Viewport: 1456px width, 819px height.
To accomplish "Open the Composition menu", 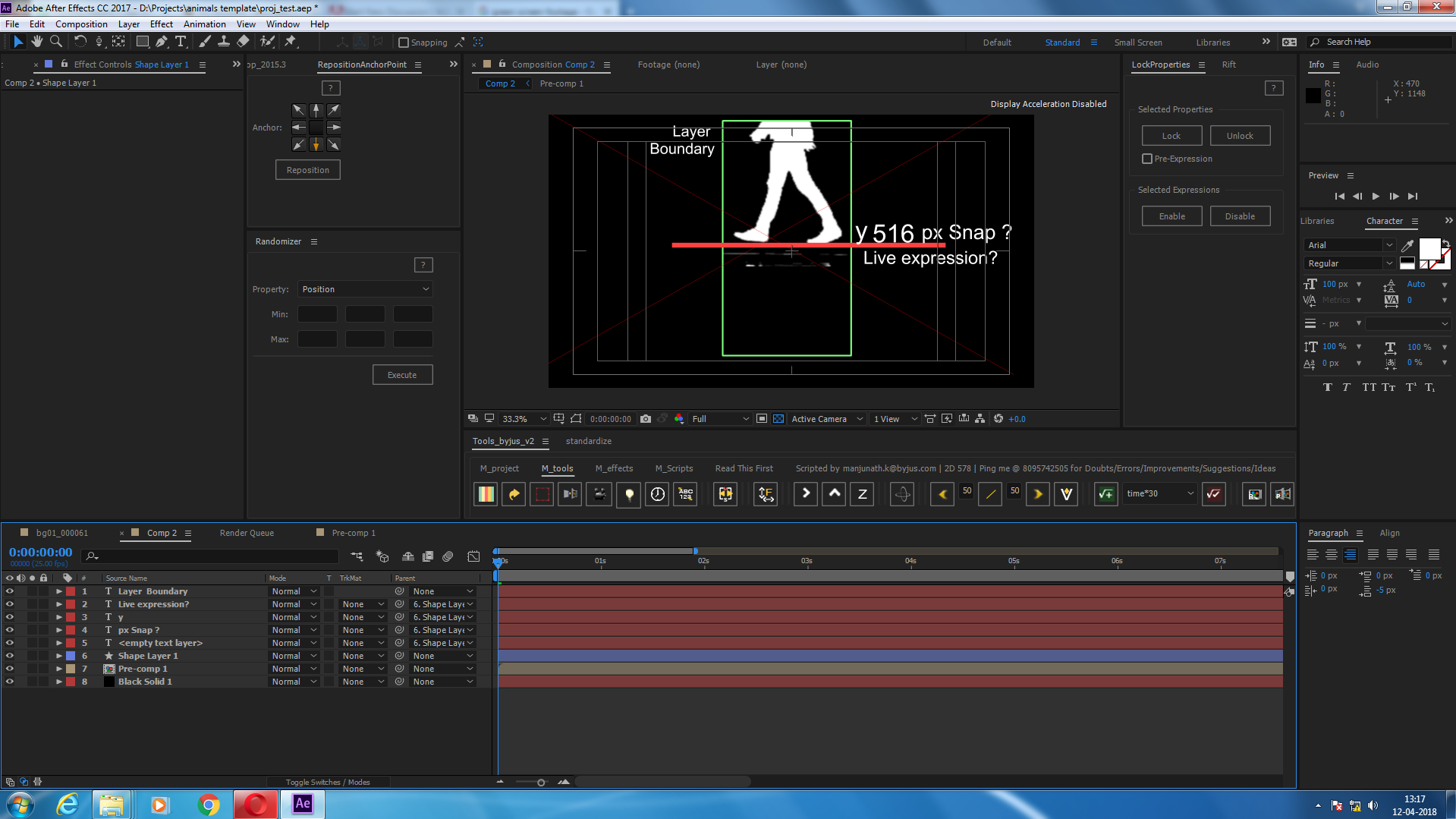I will coord(81,24).
